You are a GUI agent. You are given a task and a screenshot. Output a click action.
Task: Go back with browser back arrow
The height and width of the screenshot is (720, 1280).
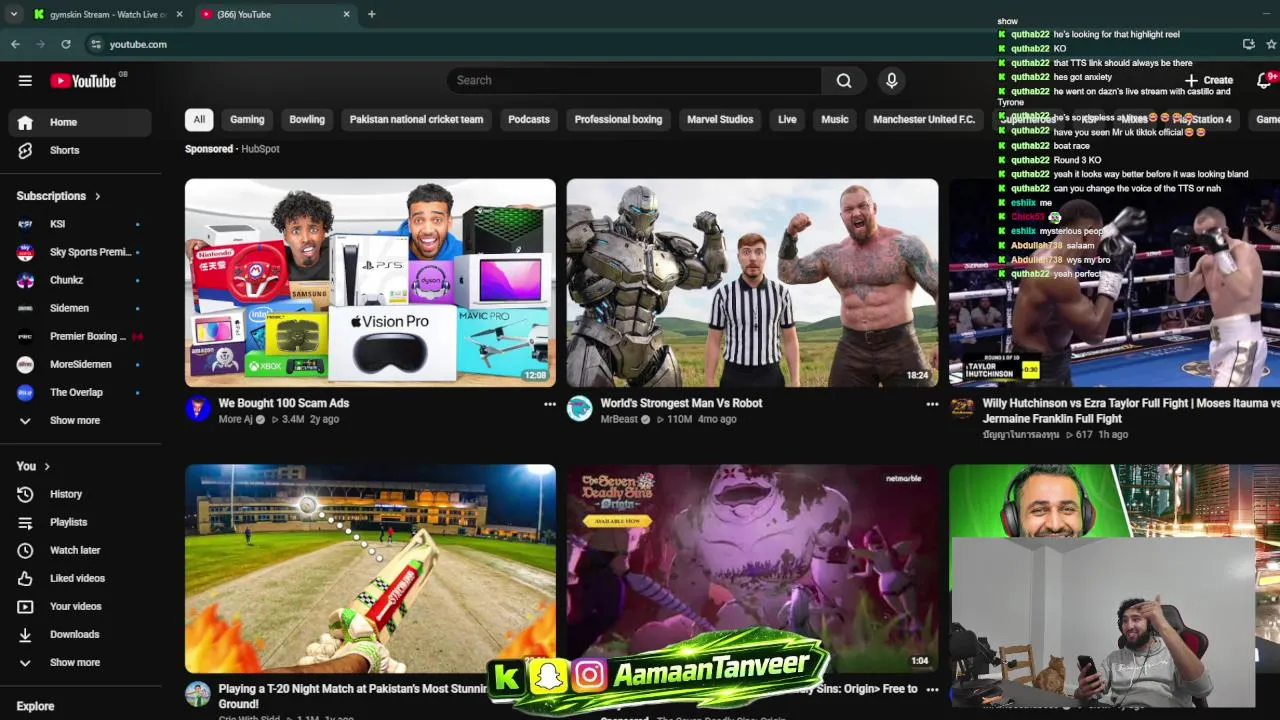pos(15,44)
